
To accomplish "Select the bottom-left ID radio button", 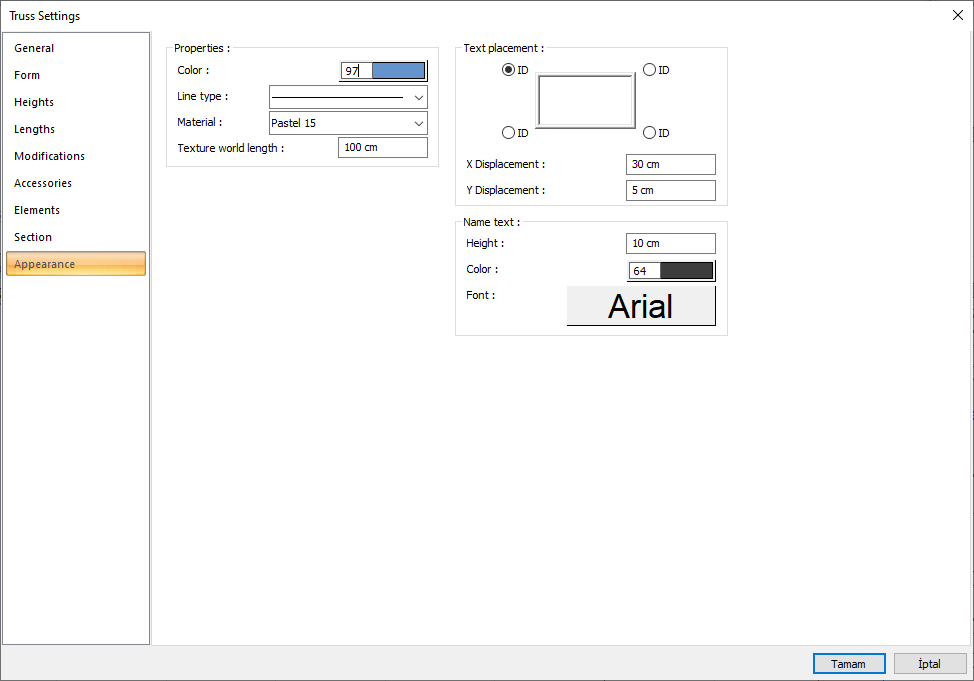I will tap(508, 133).
